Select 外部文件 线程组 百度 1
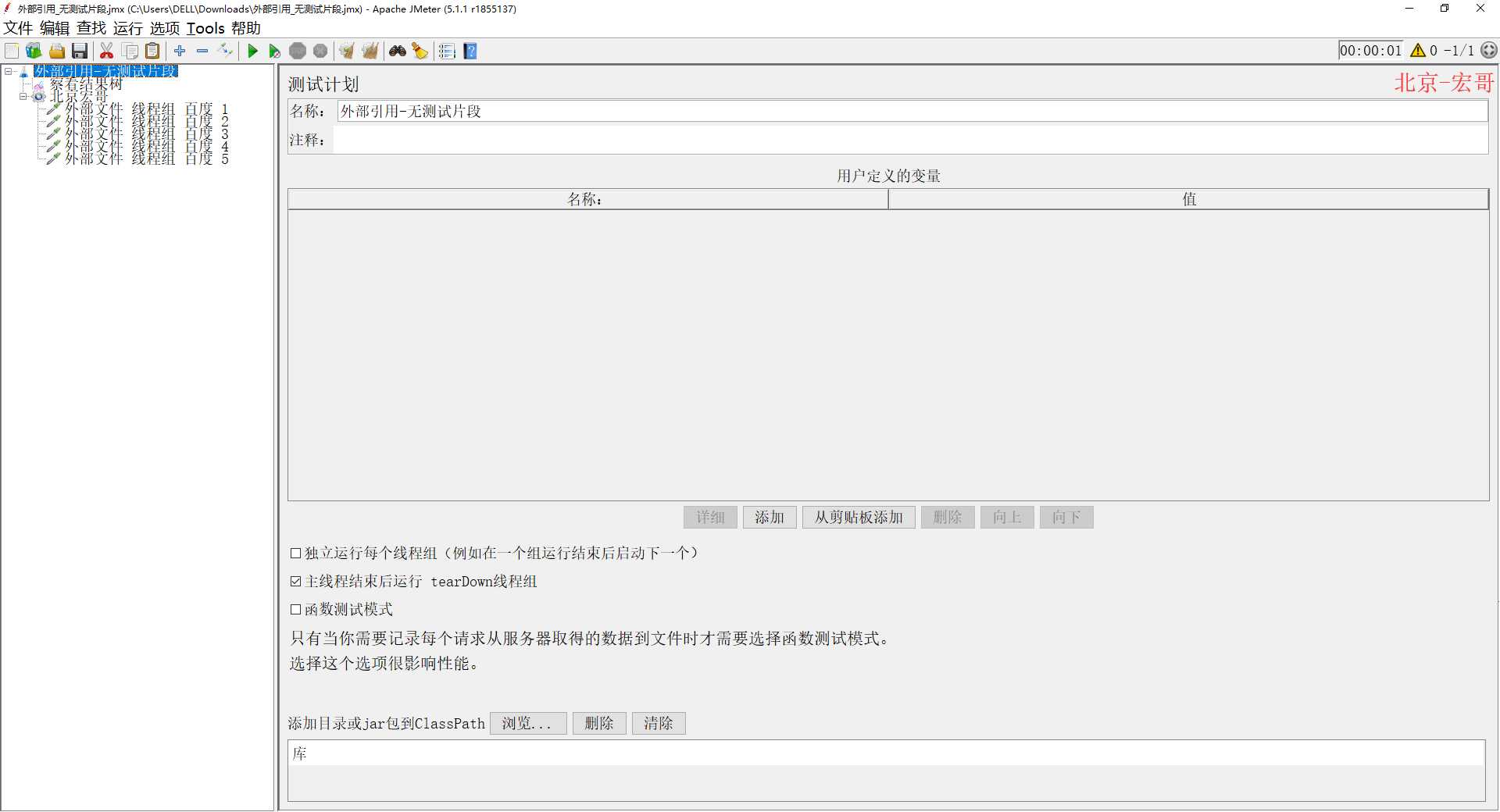Image resolution: width=1500 pixels, height=812 pixels. tap(147, 109)
